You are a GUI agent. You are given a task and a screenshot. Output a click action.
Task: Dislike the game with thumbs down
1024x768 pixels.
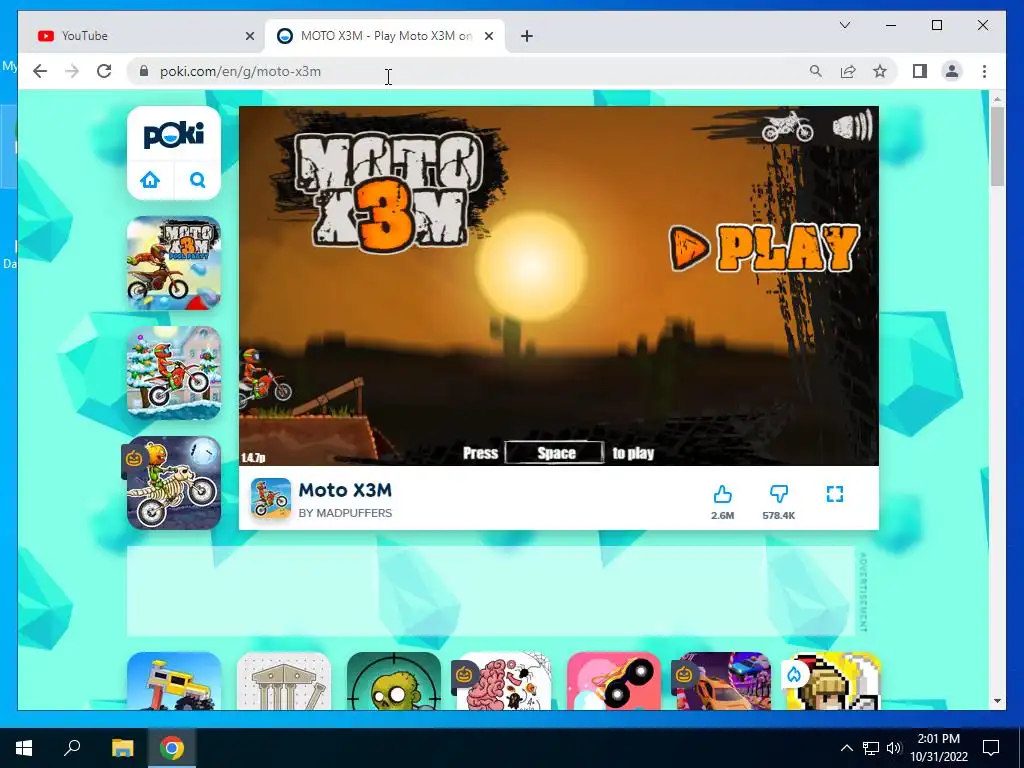pyautogui.click(x=778, y=494)
